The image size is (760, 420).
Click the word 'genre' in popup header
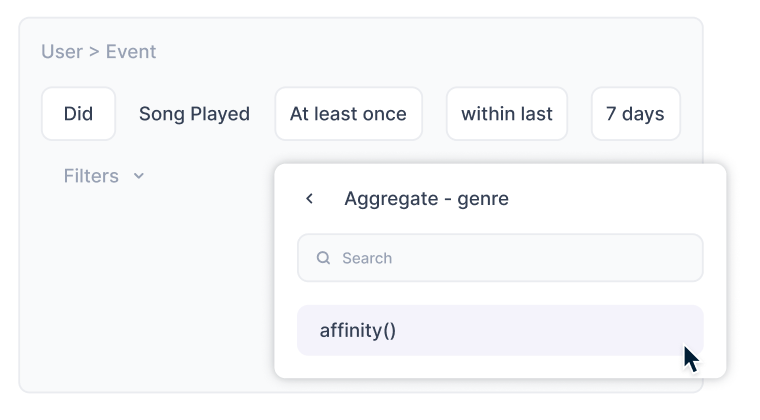pyautogui.click(x=483, y=199)
